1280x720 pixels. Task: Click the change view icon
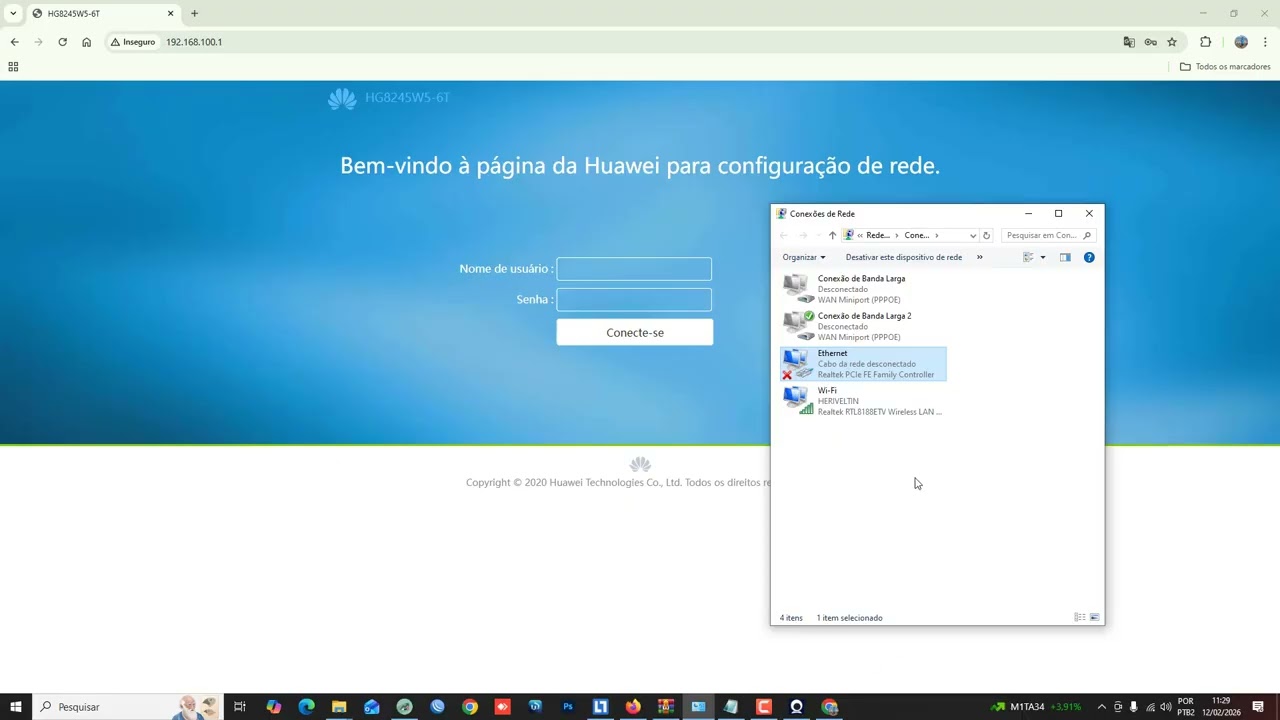(x=1028, y=257)
